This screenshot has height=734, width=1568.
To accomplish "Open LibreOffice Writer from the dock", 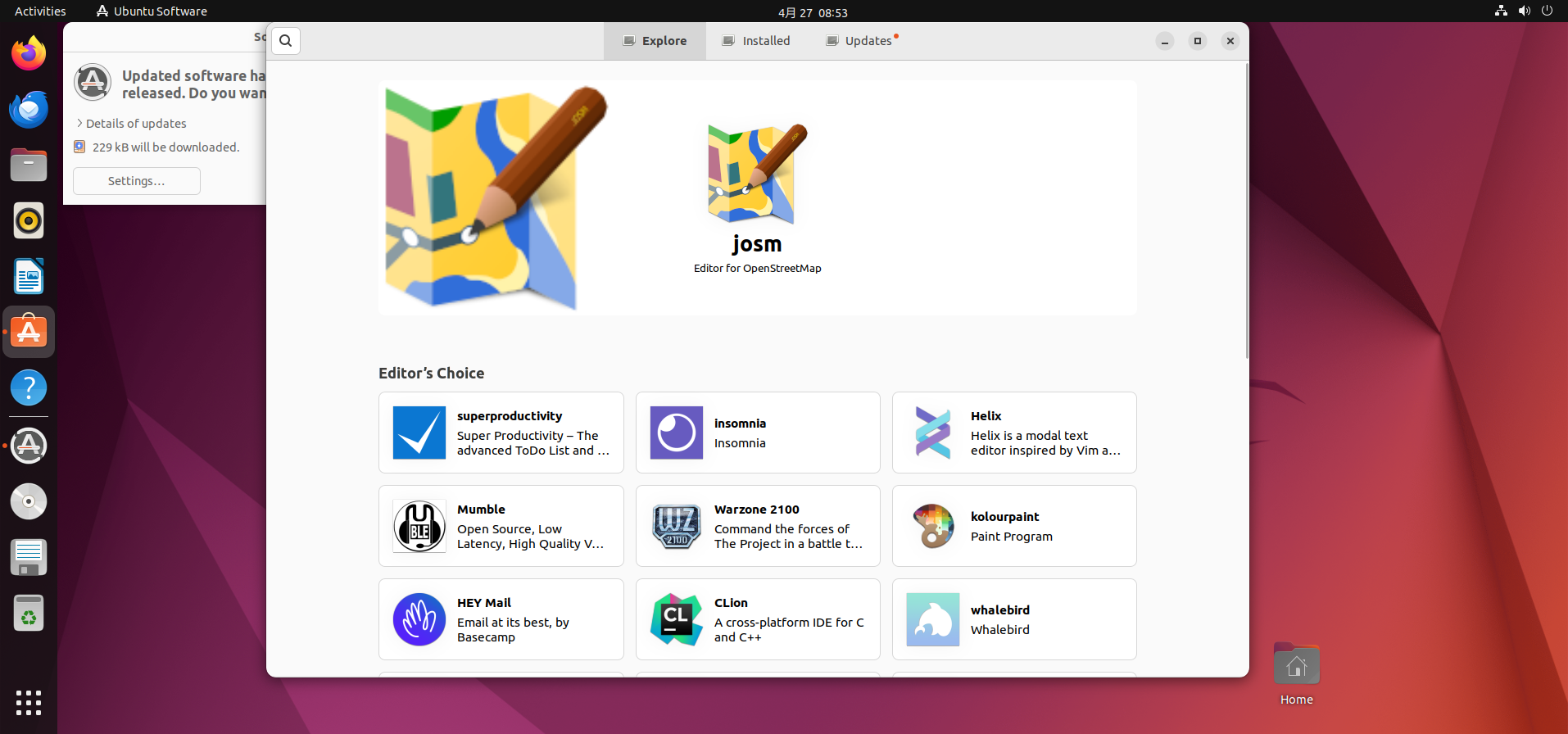I will (29, 276).
